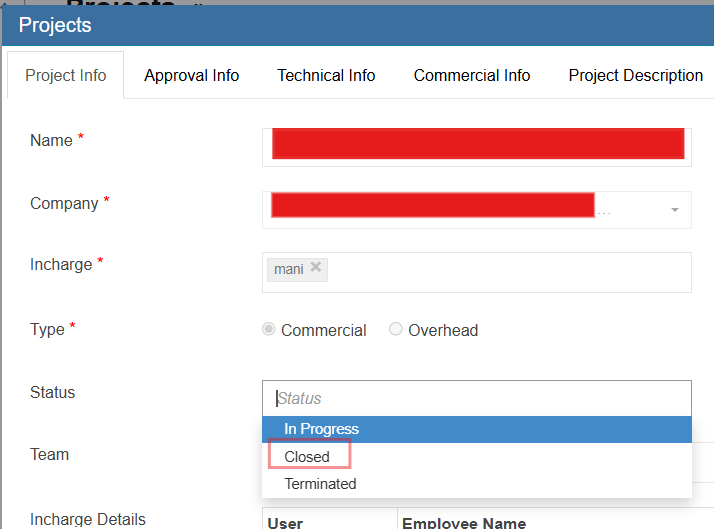Open the Technical Info tab
This screenshot has height=529, width=714.
tap(326, 76)
